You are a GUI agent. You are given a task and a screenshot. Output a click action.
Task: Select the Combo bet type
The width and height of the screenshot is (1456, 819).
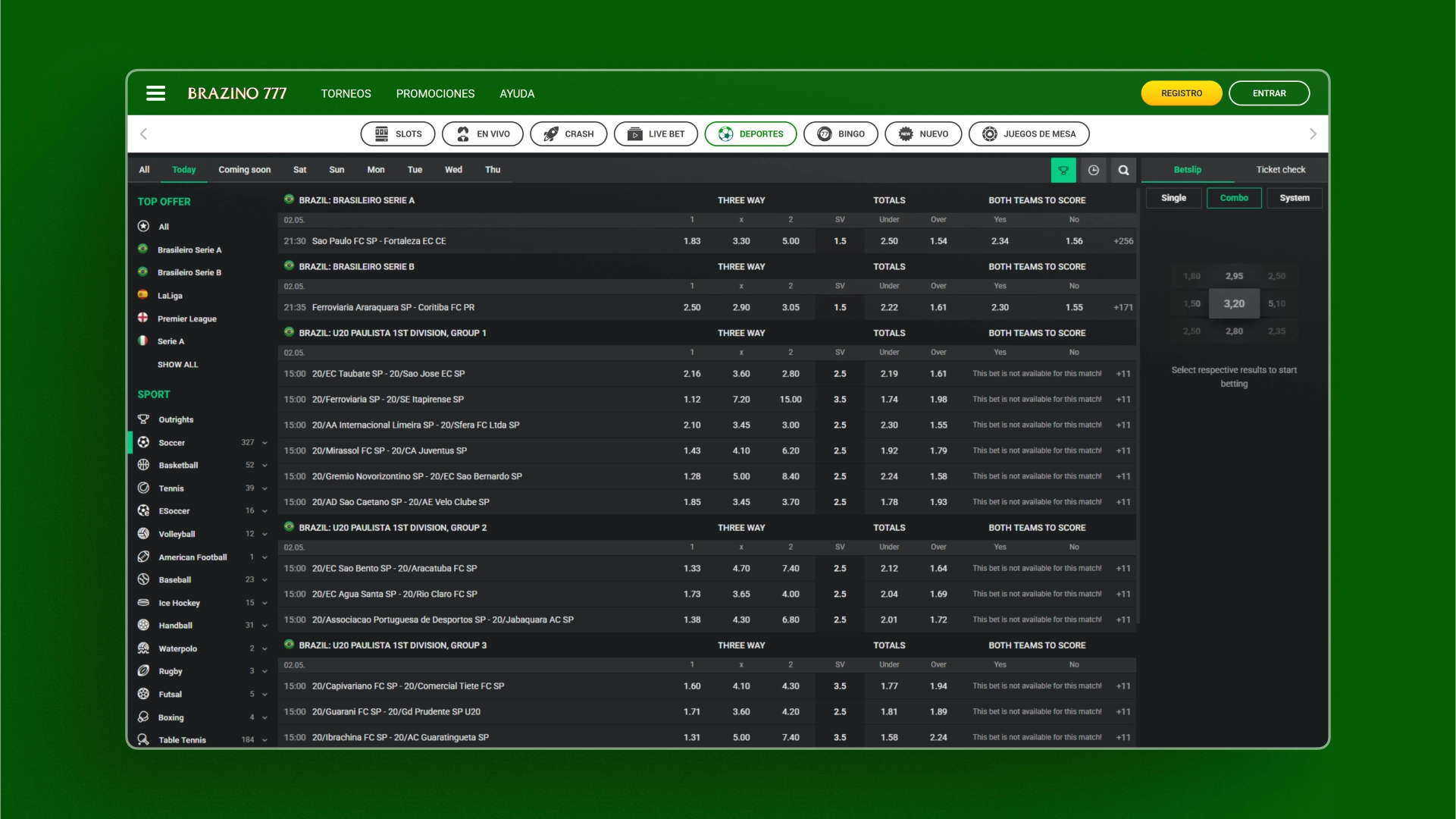1234,198
